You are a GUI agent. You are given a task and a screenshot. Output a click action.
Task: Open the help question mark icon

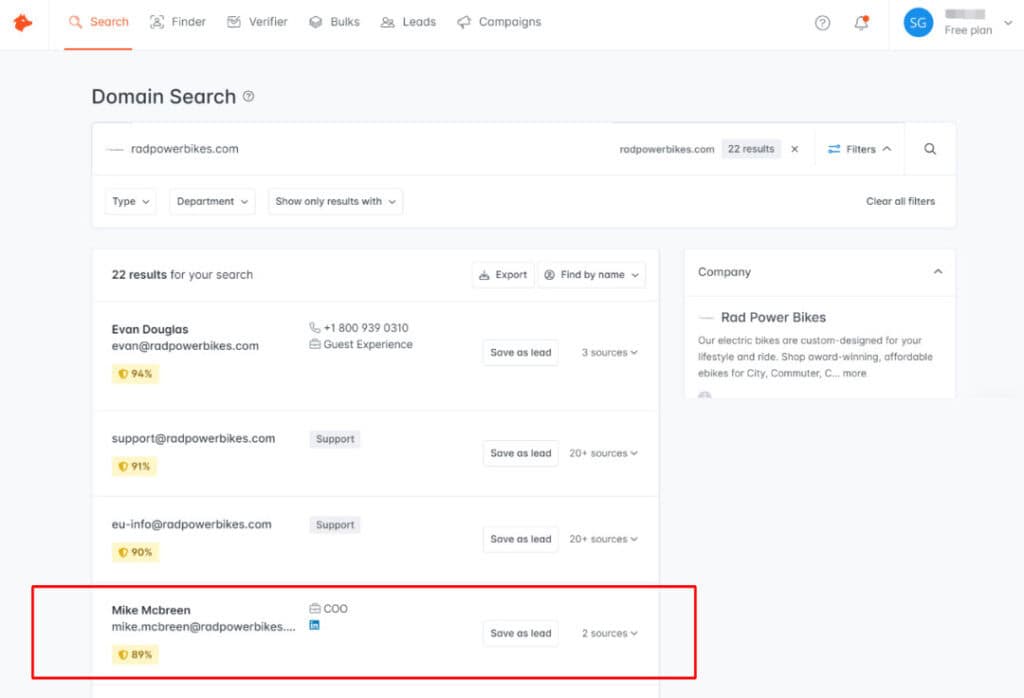pos(822,23)
